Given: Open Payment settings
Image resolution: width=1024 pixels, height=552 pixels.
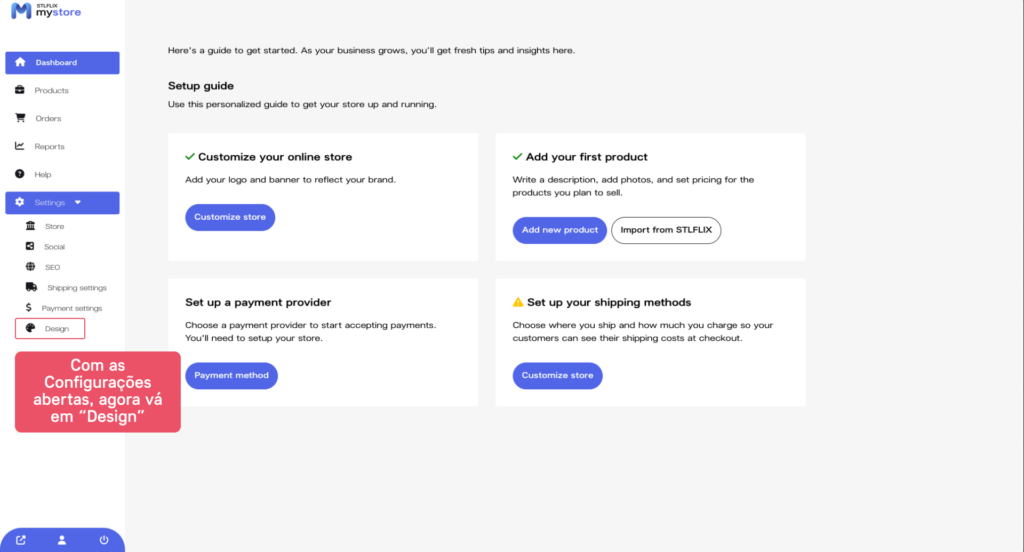Looking at the screenshot, I should [71, 308].
